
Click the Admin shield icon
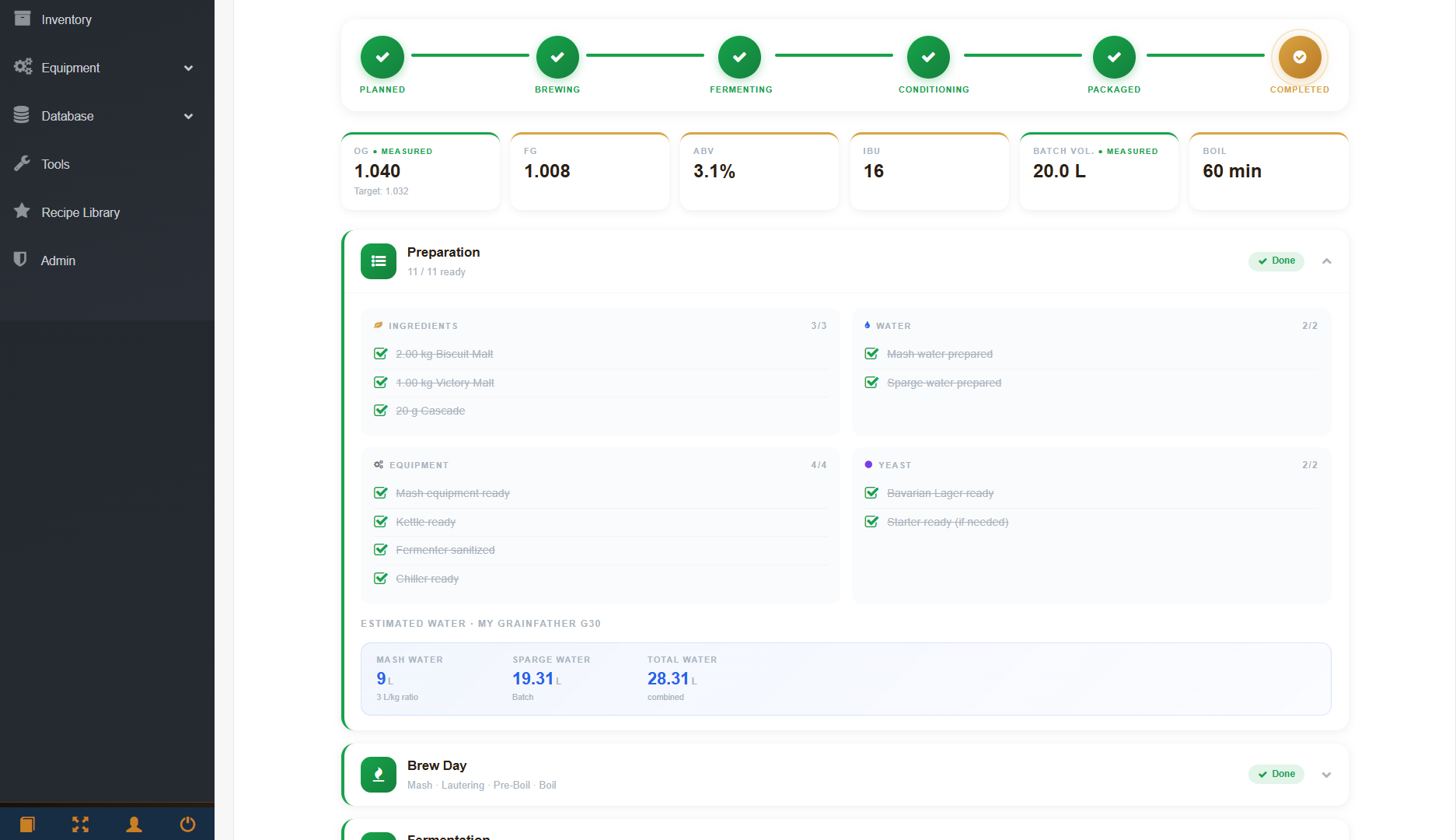pyautogui.click(x=21, y=259)
